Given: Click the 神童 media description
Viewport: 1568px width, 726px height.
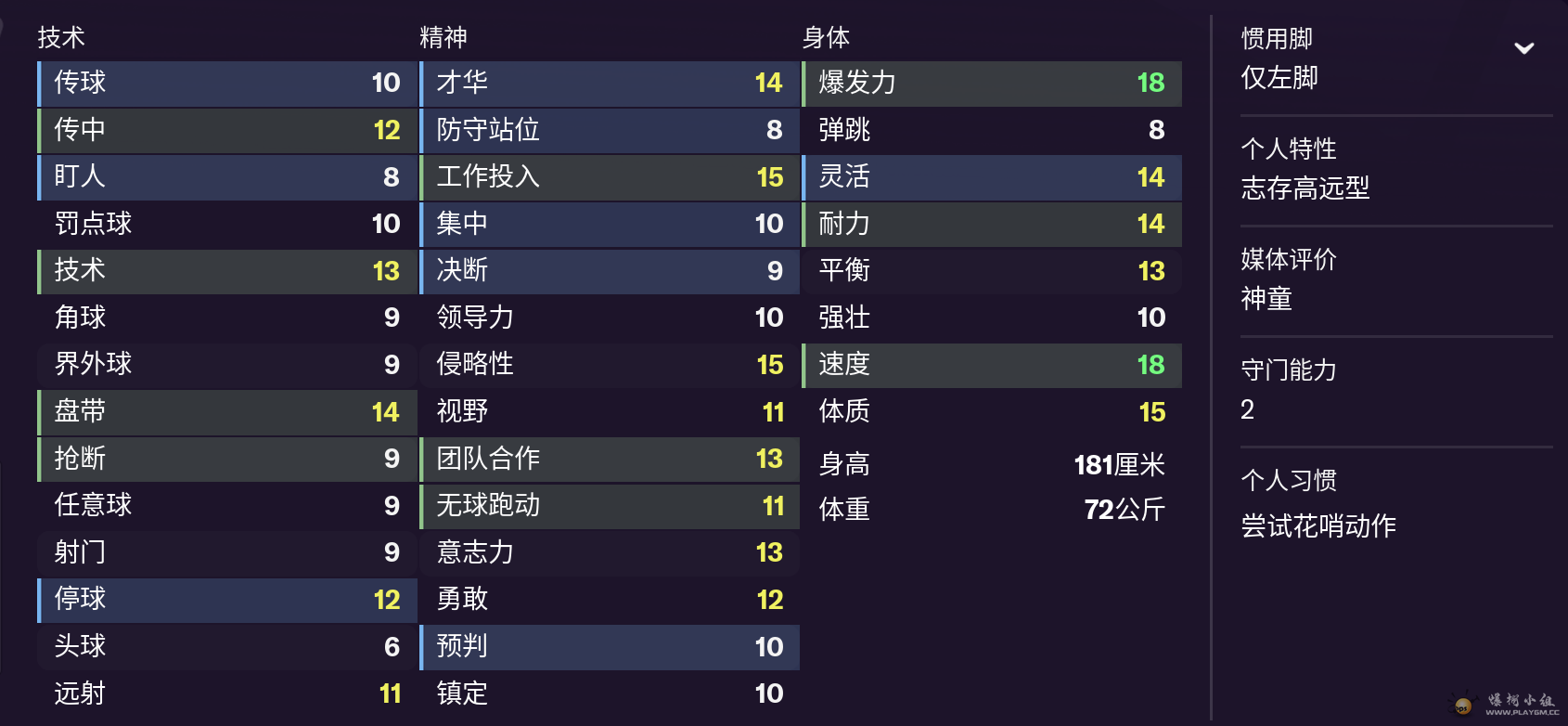Looking at the screenshot, I should (1266, 299).
